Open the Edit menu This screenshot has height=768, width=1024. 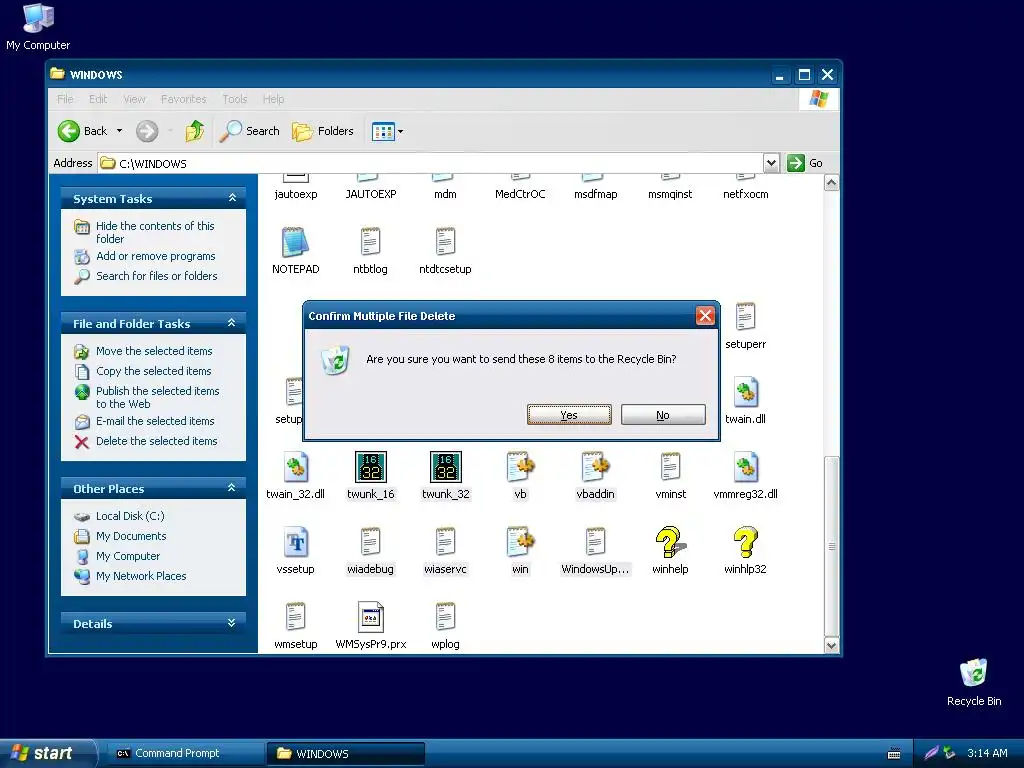(98, 99)
